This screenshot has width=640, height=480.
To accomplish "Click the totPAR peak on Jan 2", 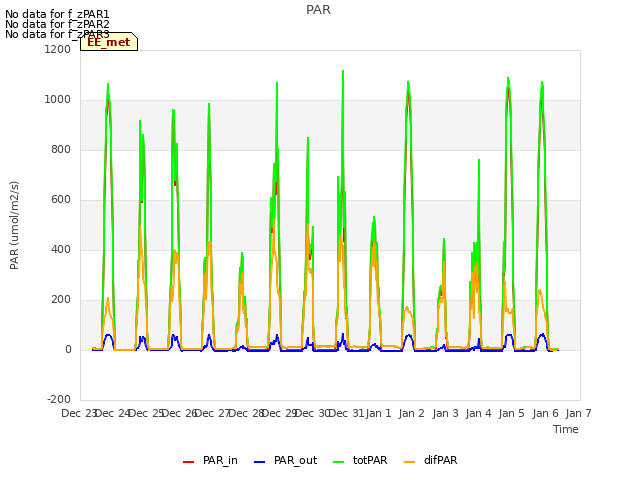I will coord(408,82).
